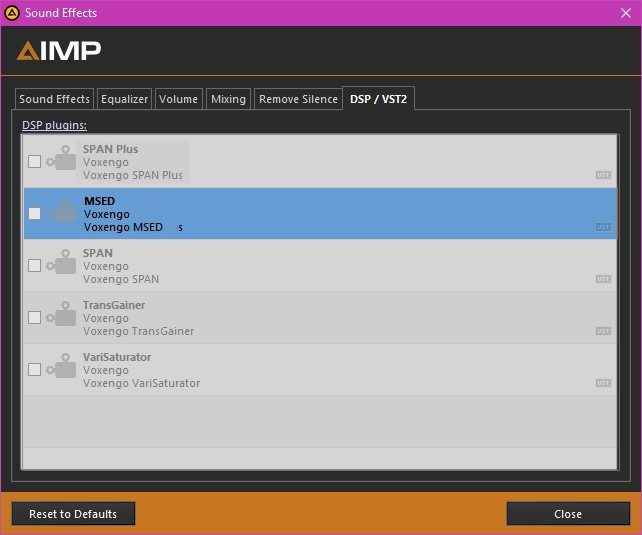Open the Equalizer tab
This screenshot has width=642, height=535.
pos(124,99)
